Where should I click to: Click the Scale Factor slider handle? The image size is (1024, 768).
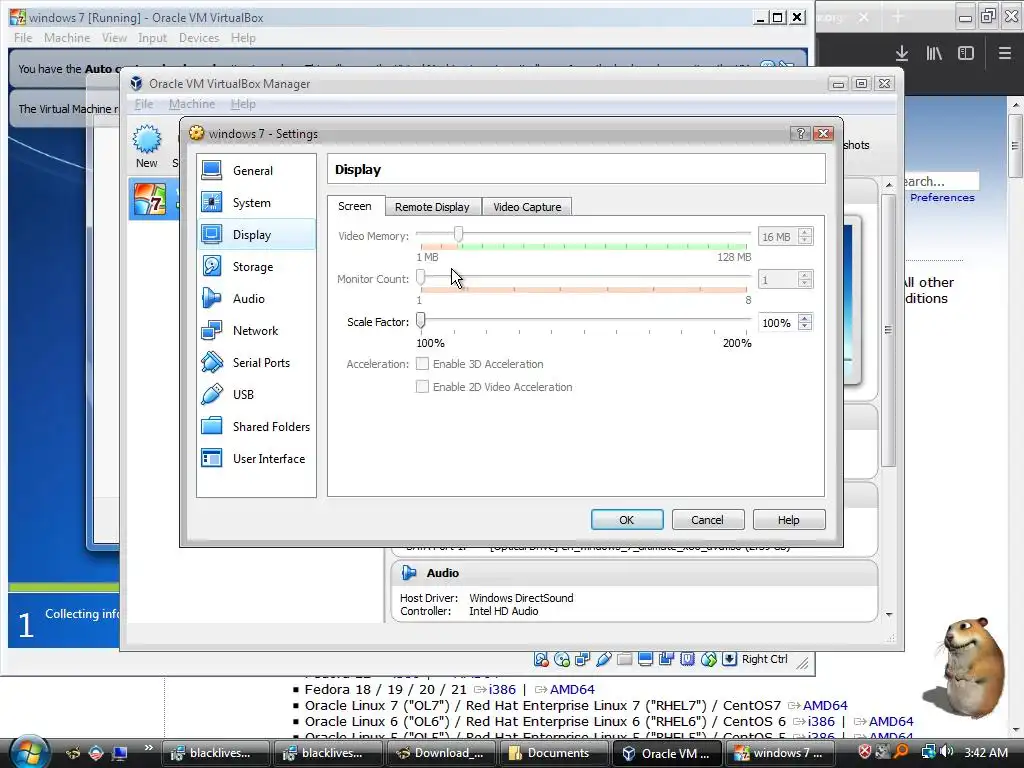tap(421, 320)
